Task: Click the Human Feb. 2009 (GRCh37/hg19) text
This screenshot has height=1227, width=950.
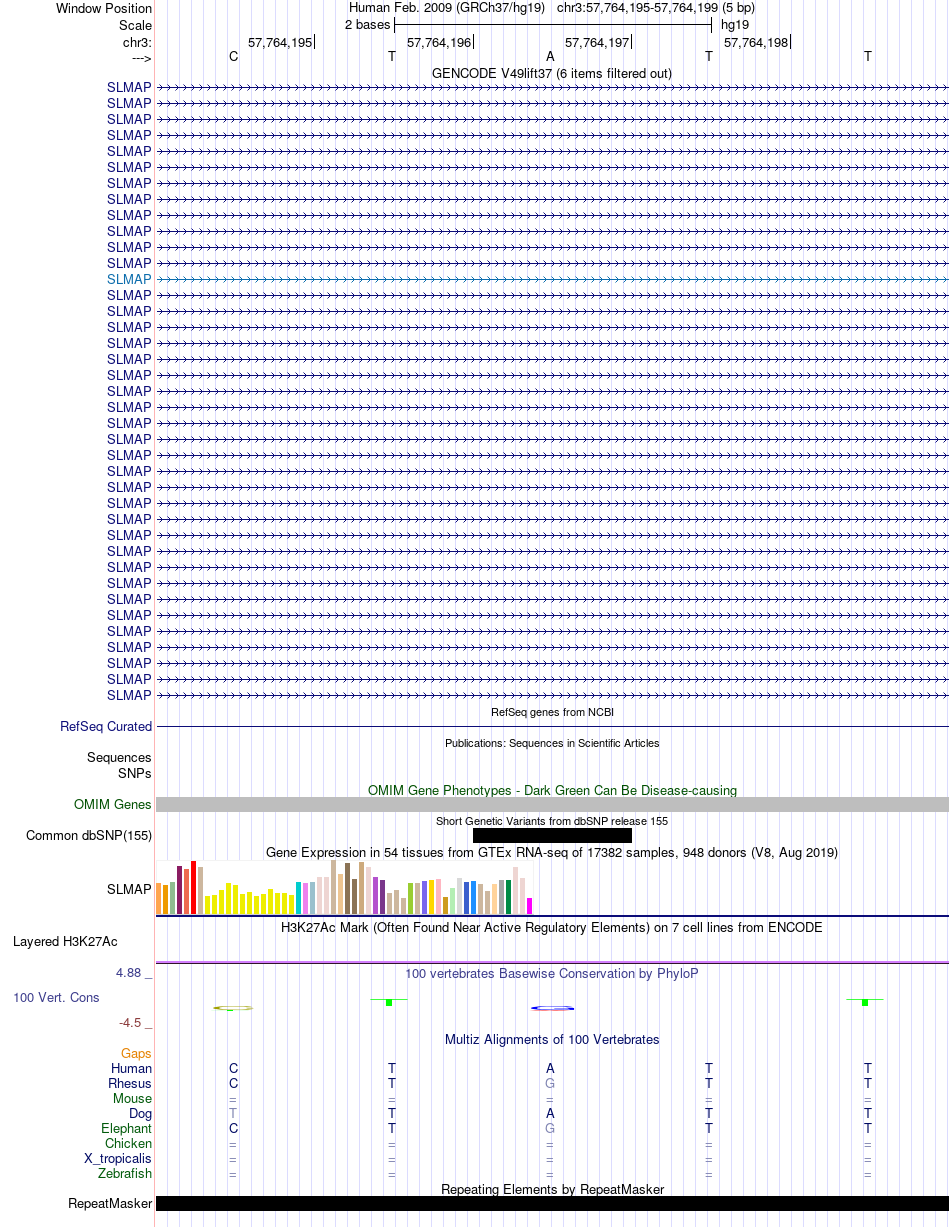Action: coord(447,8)
